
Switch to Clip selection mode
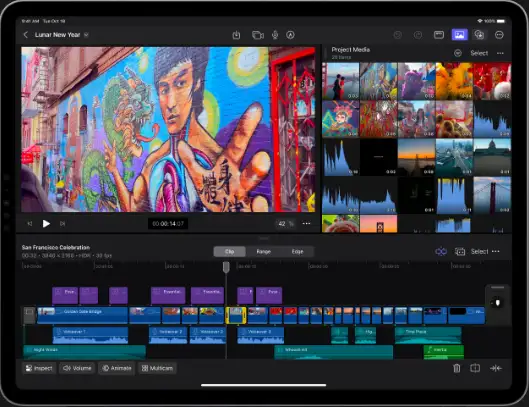click(230, 251)
